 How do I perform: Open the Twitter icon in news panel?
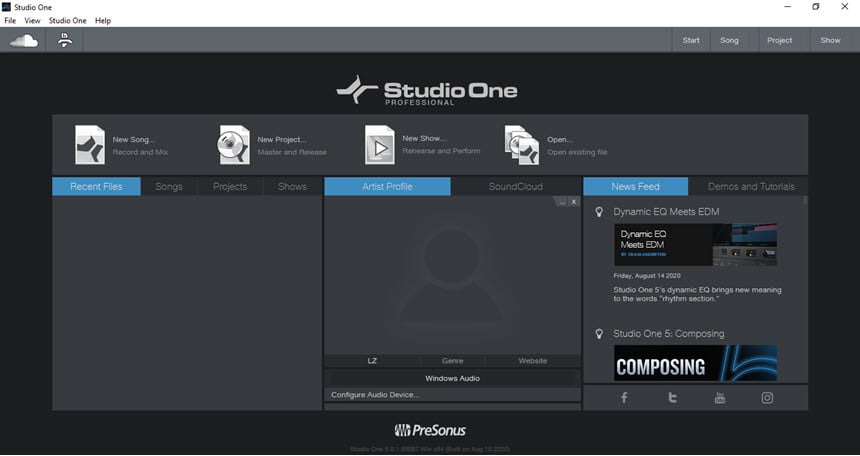click(x=672, y=398)
